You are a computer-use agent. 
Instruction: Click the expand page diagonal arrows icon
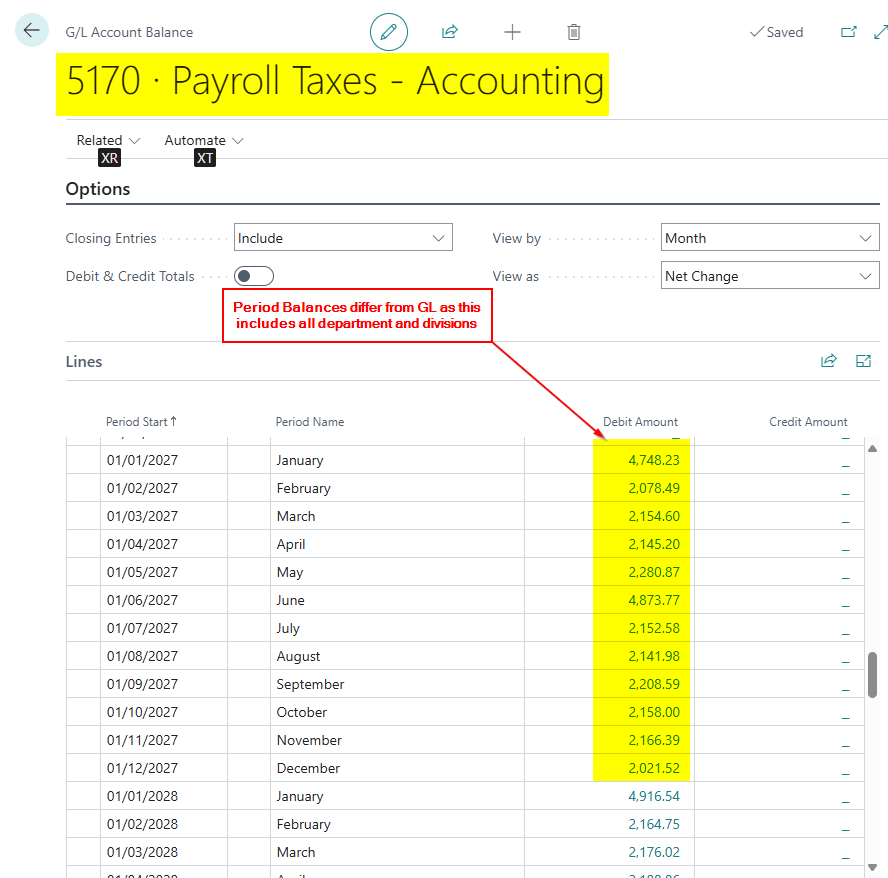coord(880,32)
